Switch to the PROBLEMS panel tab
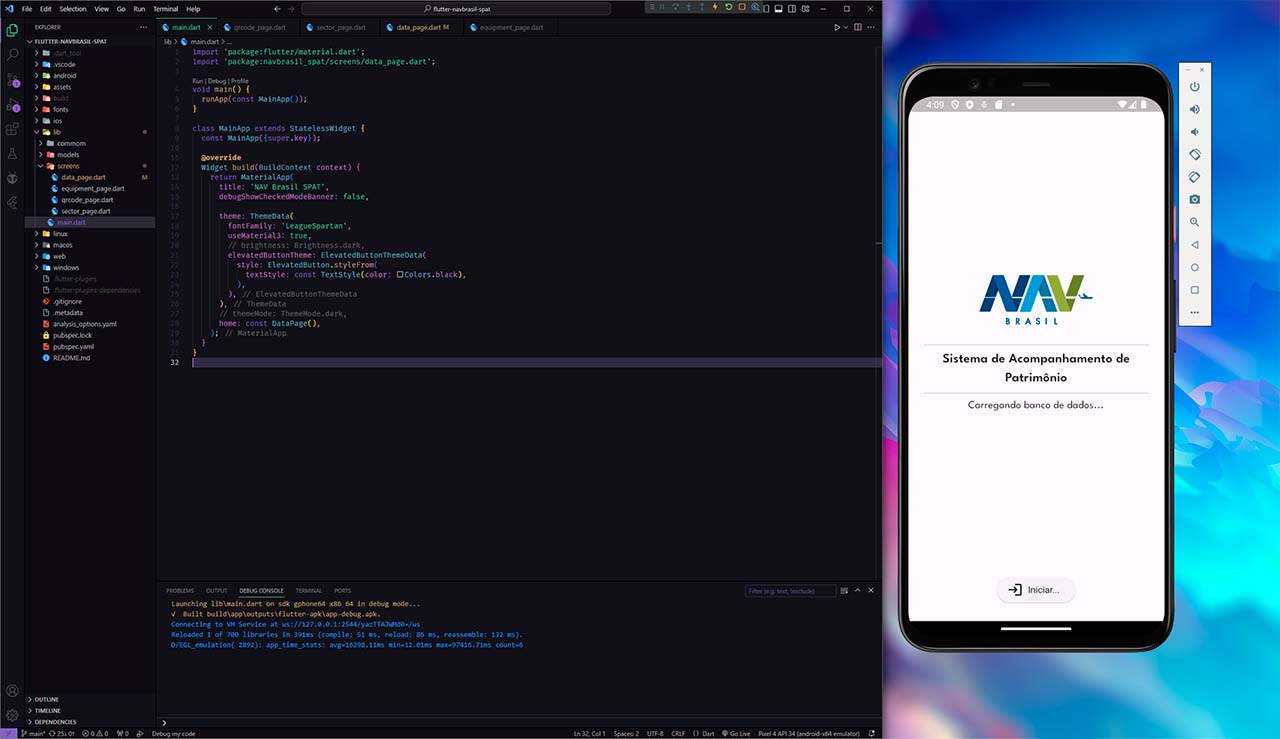 click(x=180, y=590)
